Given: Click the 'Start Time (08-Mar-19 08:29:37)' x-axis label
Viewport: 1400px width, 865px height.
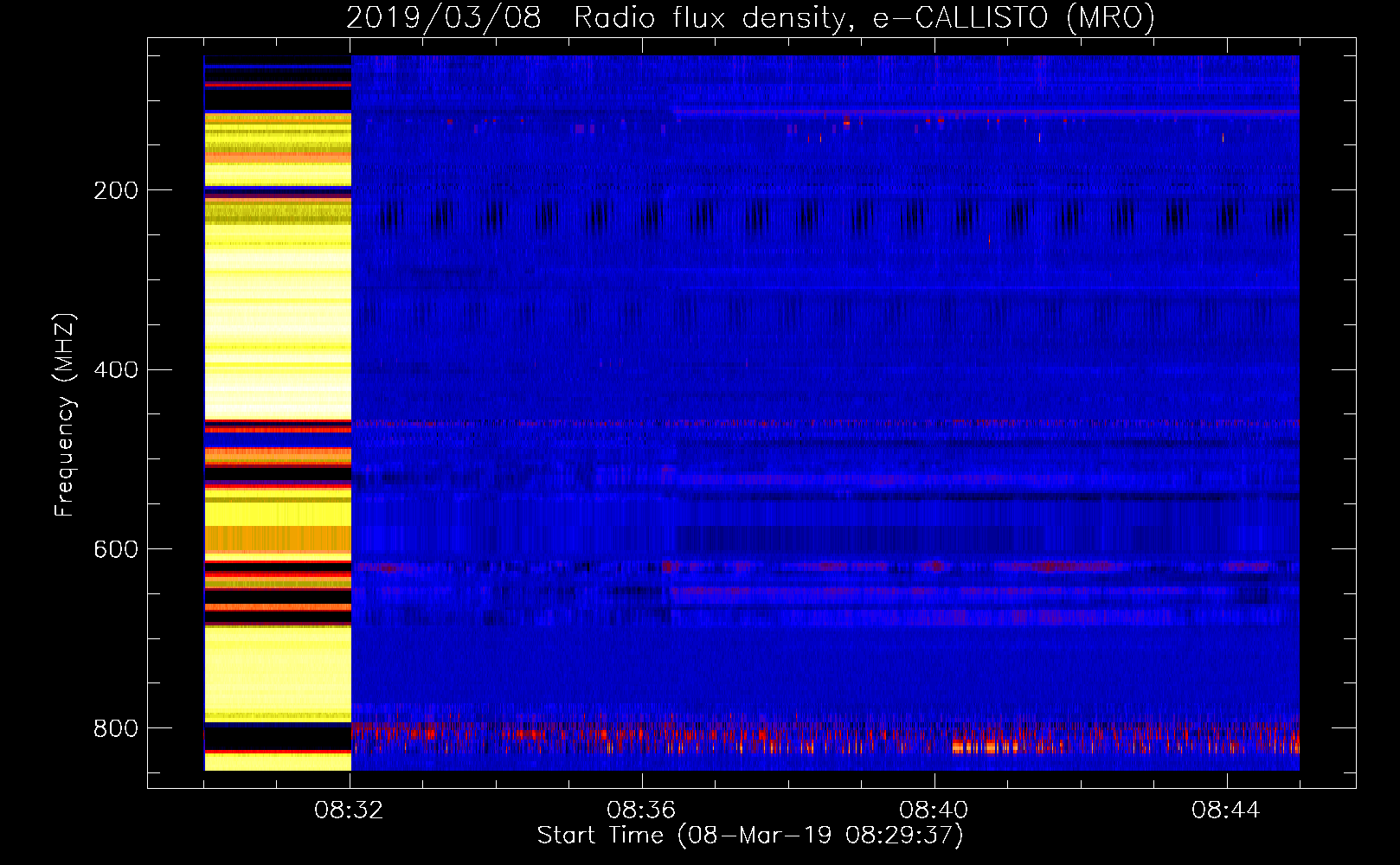Looking at the screenshot, I should pyautogui.click(x=750, y=836).
